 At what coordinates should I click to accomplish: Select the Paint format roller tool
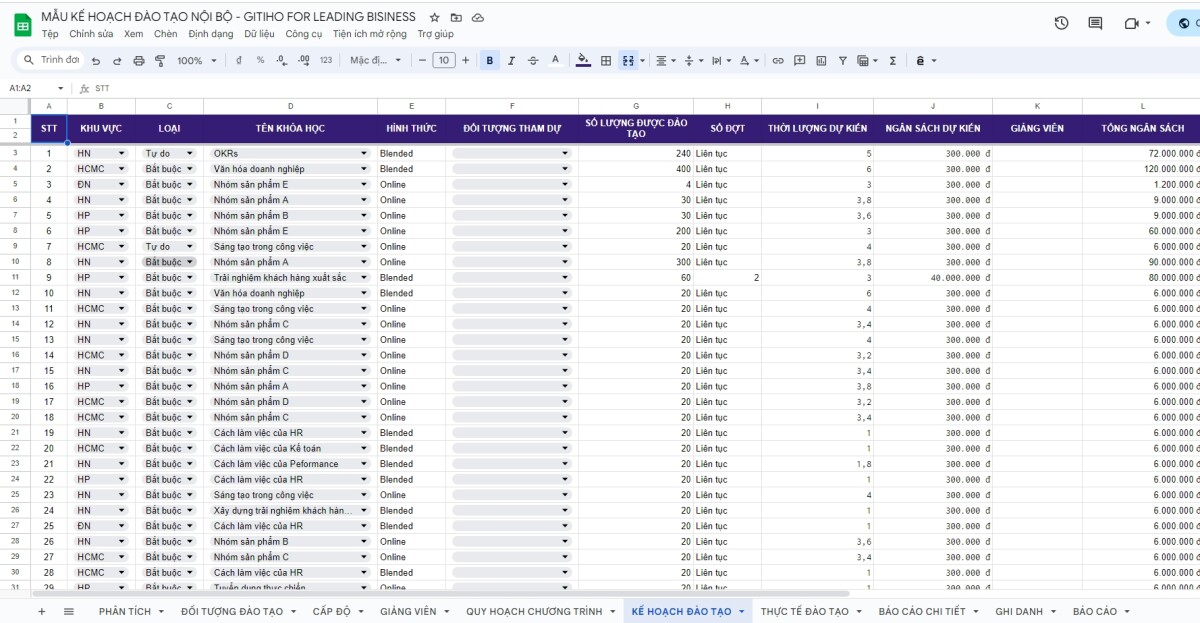click(160, 61)
